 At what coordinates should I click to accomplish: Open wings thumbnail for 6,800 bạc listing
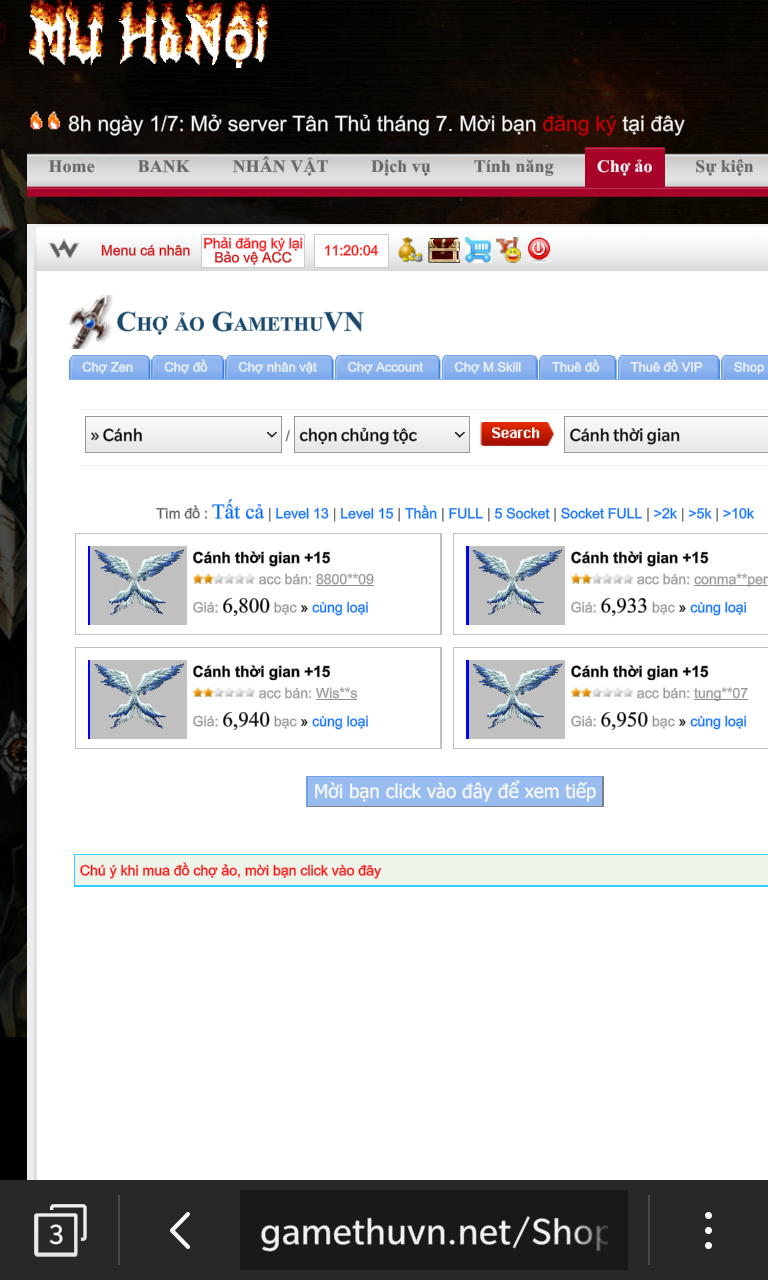[x=138, y=585]
